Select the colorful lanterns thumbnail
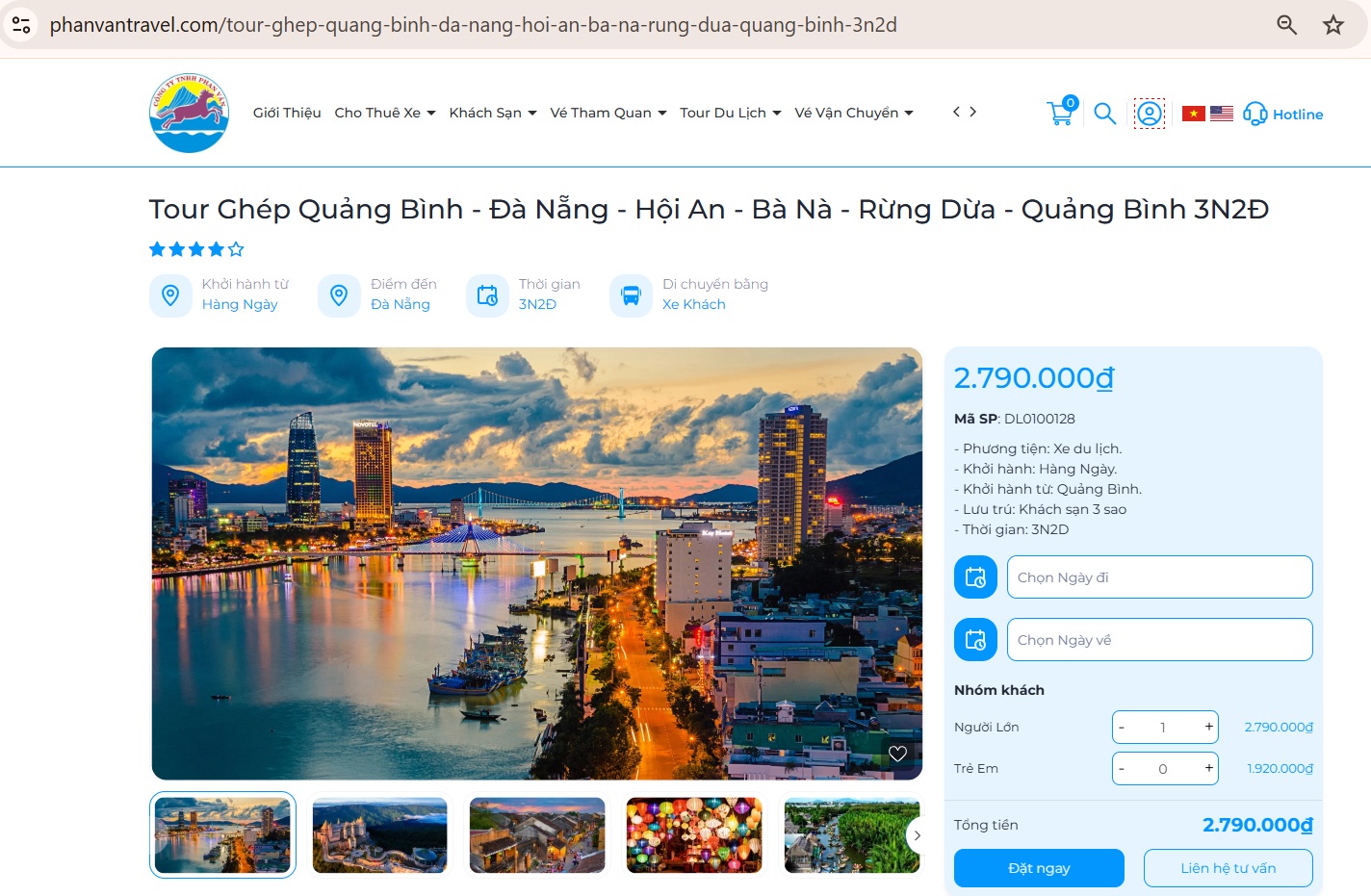 point(694,835)
